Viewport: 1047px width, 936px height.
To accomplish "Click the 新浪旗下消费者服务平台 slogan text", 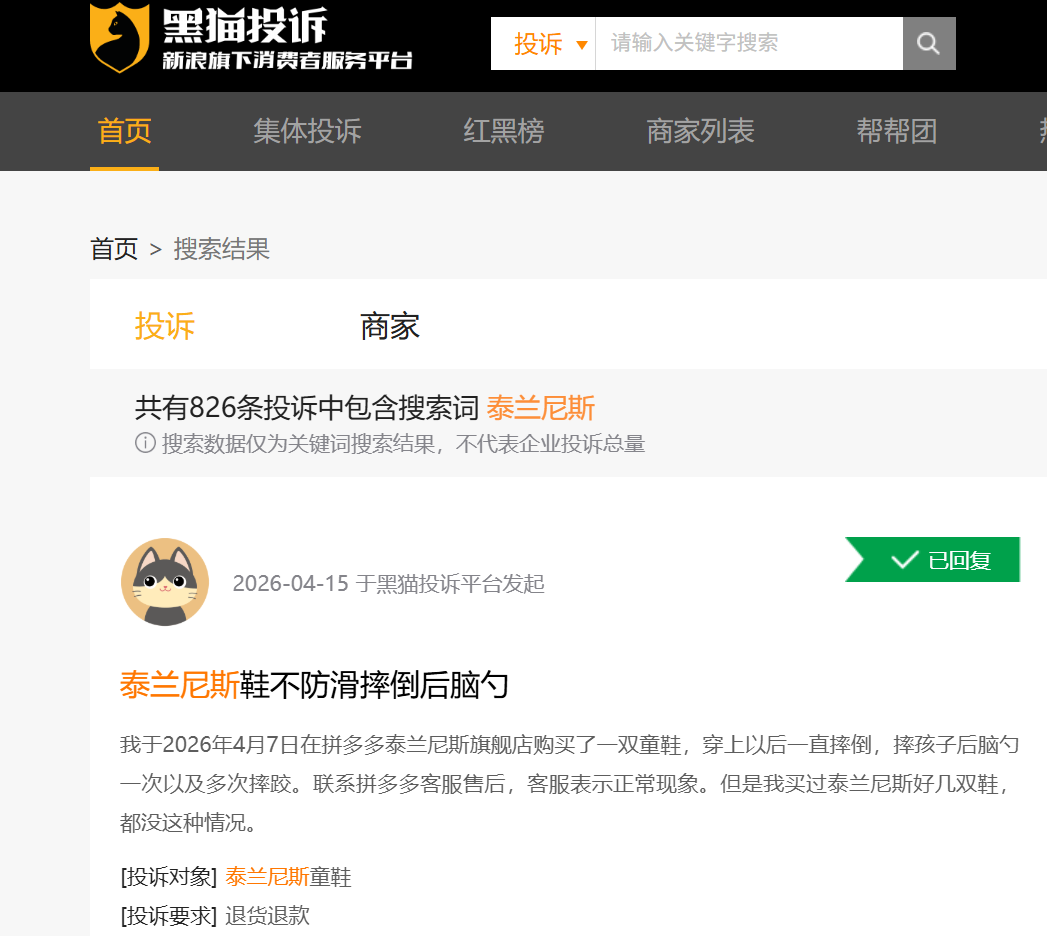I will pos(287,60).
